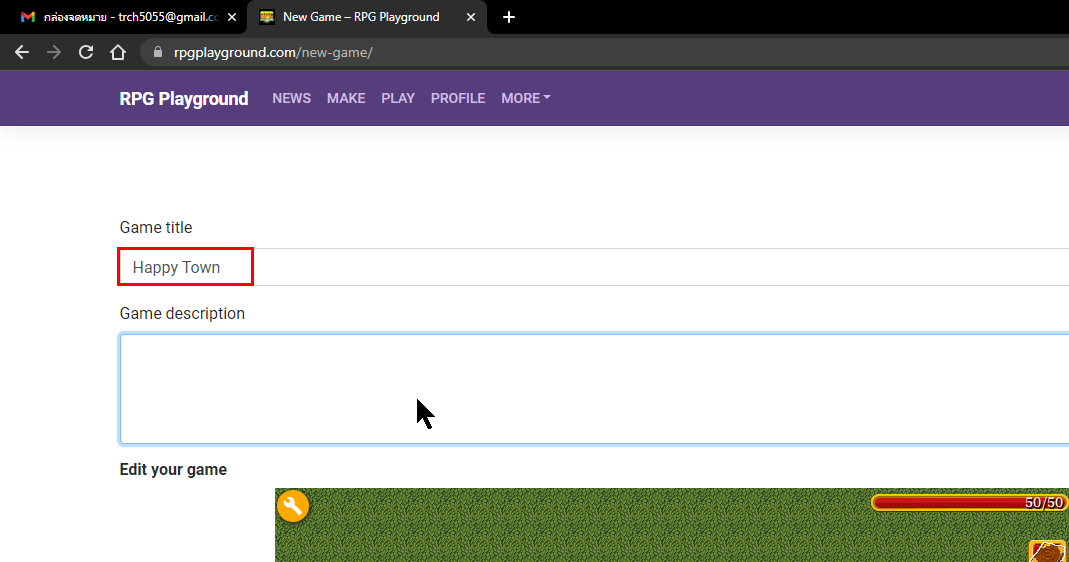Open the browser home page icon
Image resolution: width=1069 pixels, height=562 pixels.
[x=118, y=53]
